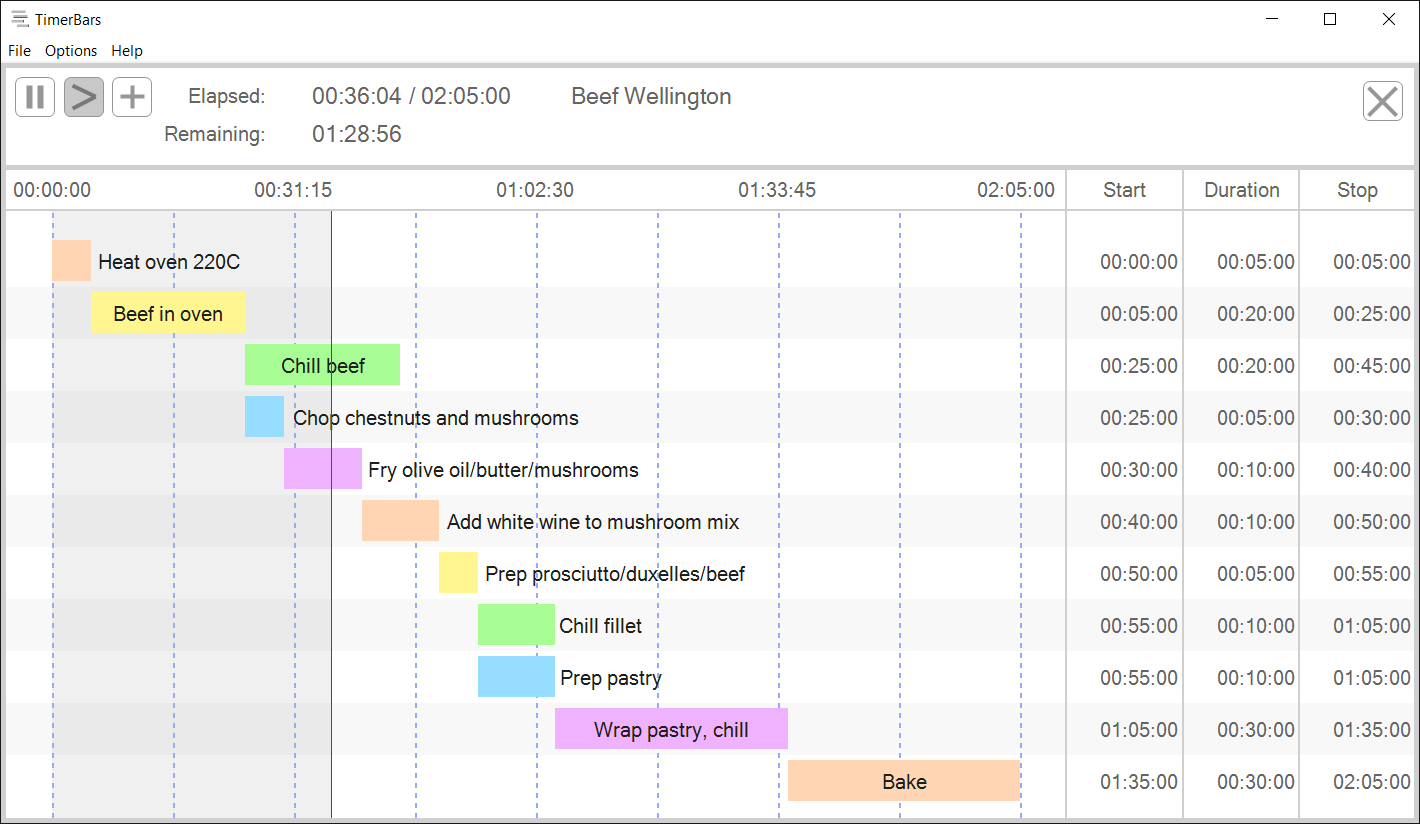Close the Beef Wellington timer with X
This screenshot has height=825, width=1420.
pyautogui.click(x=1383, y=101)
